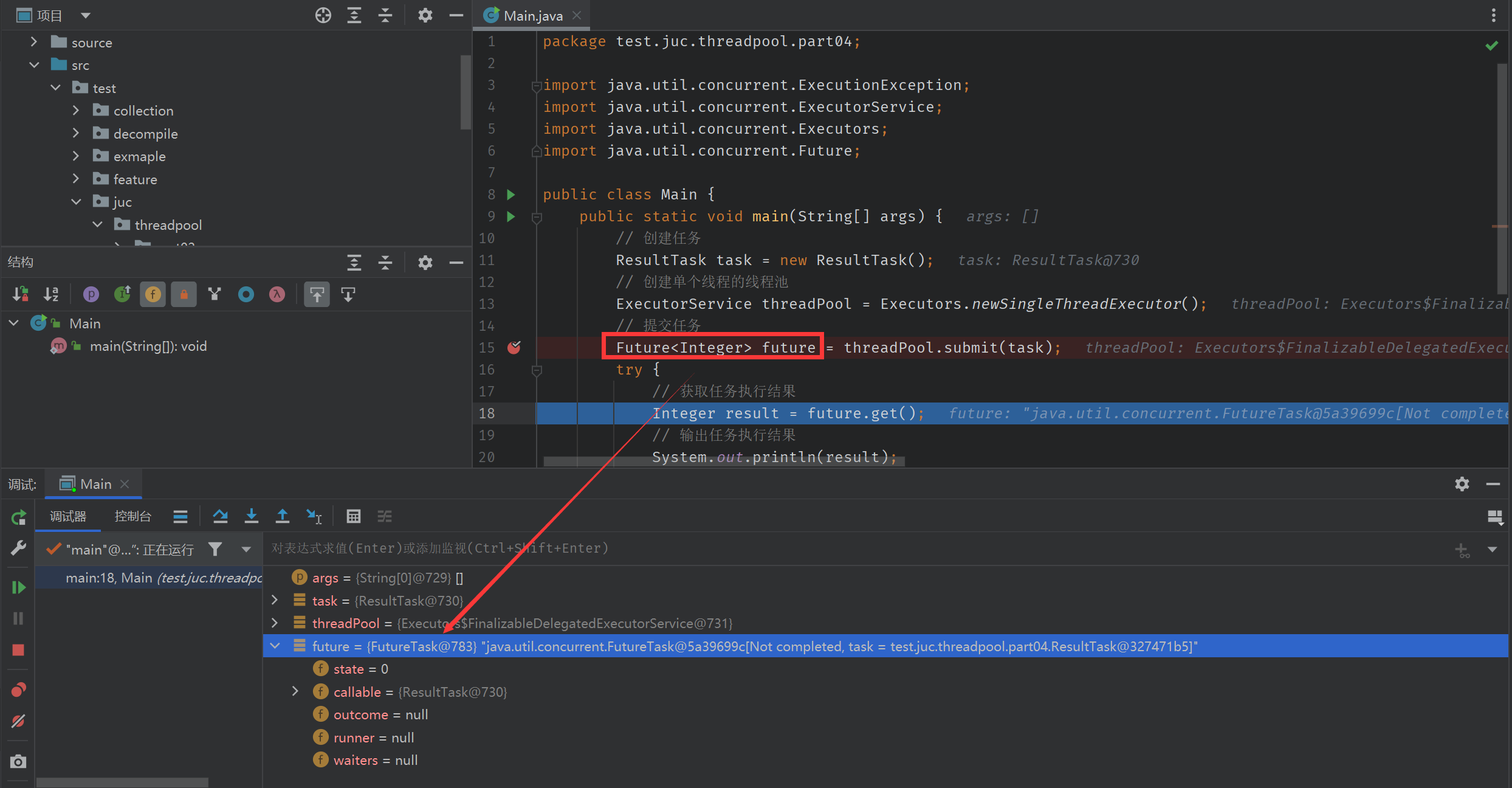1512x788 pixels.
Task: Open Project panel settings gear
Action: point(425,15)
